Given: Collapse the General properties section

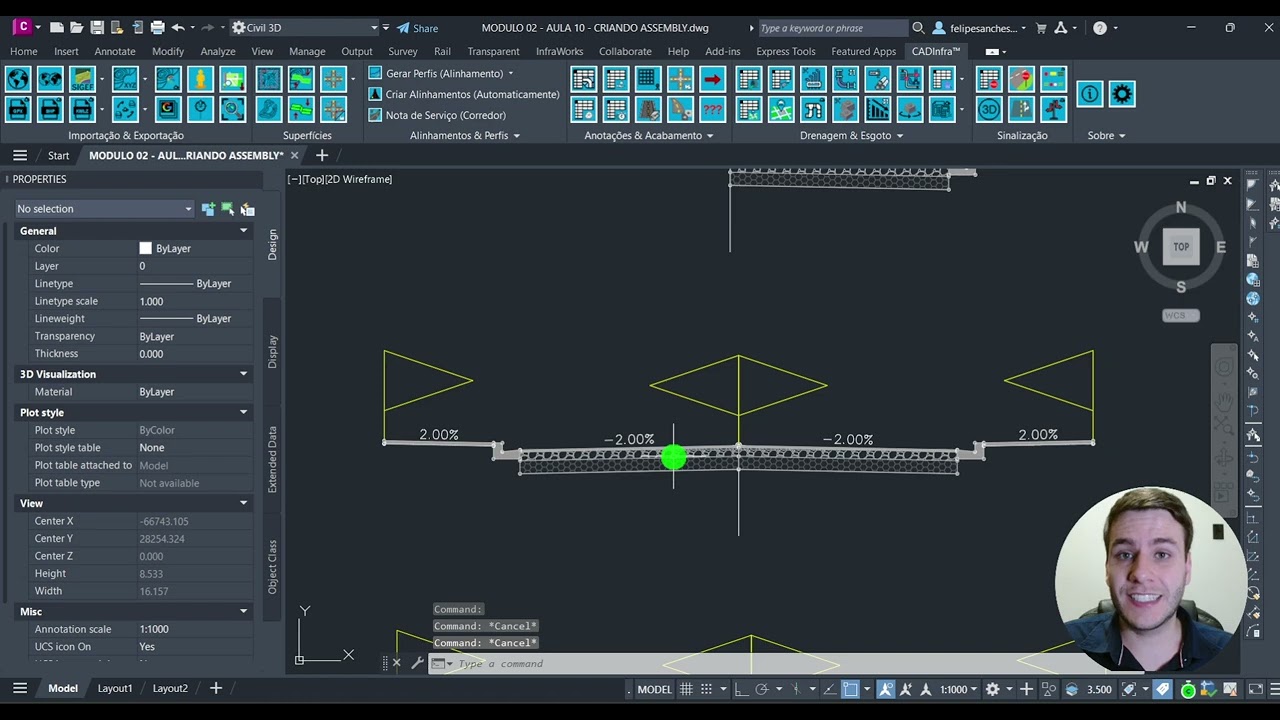Looking at the screenshot, I should click(x=243, y=231).
